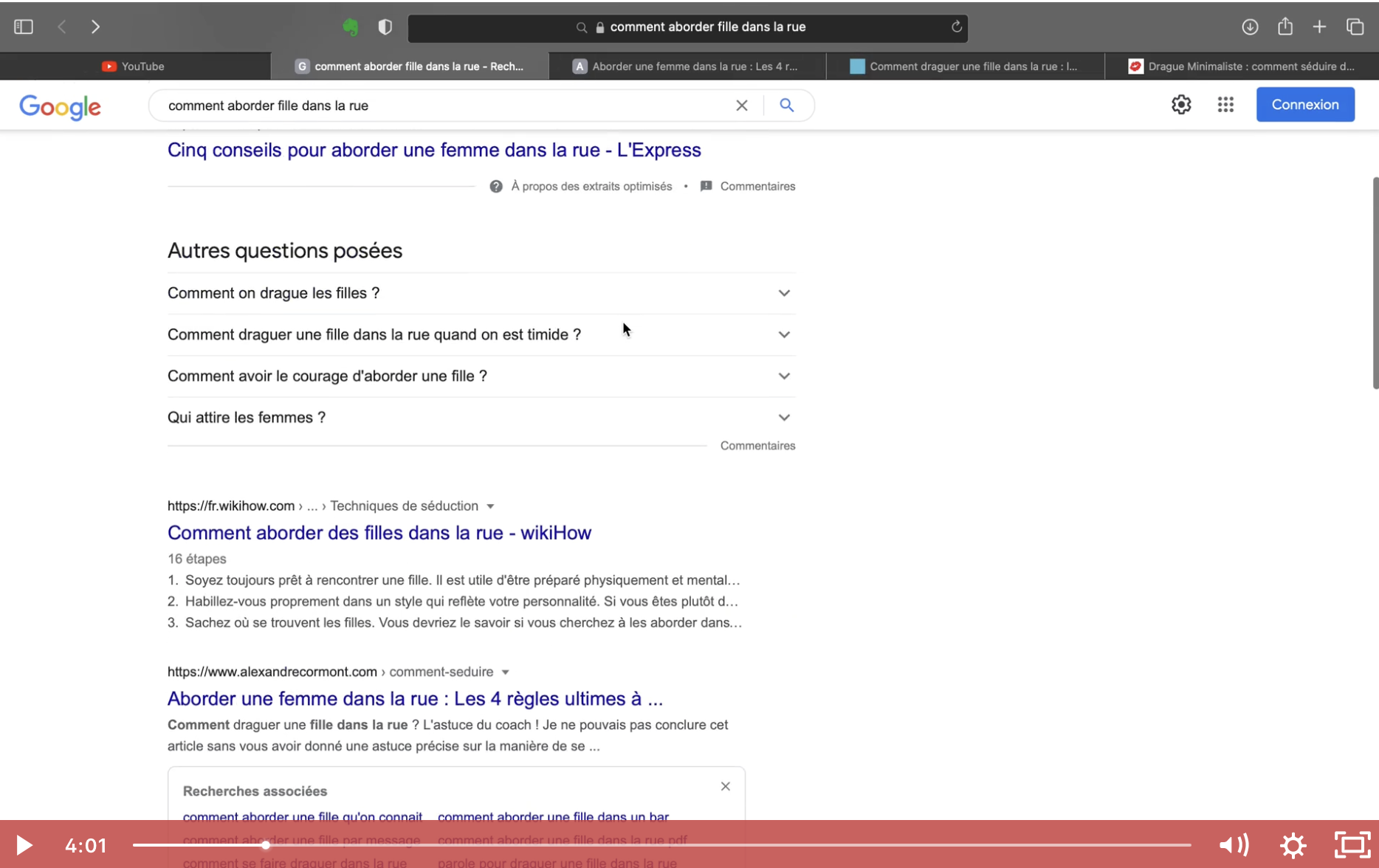
Task: Open the wikiHow result link
Action: tap(379, 533)
